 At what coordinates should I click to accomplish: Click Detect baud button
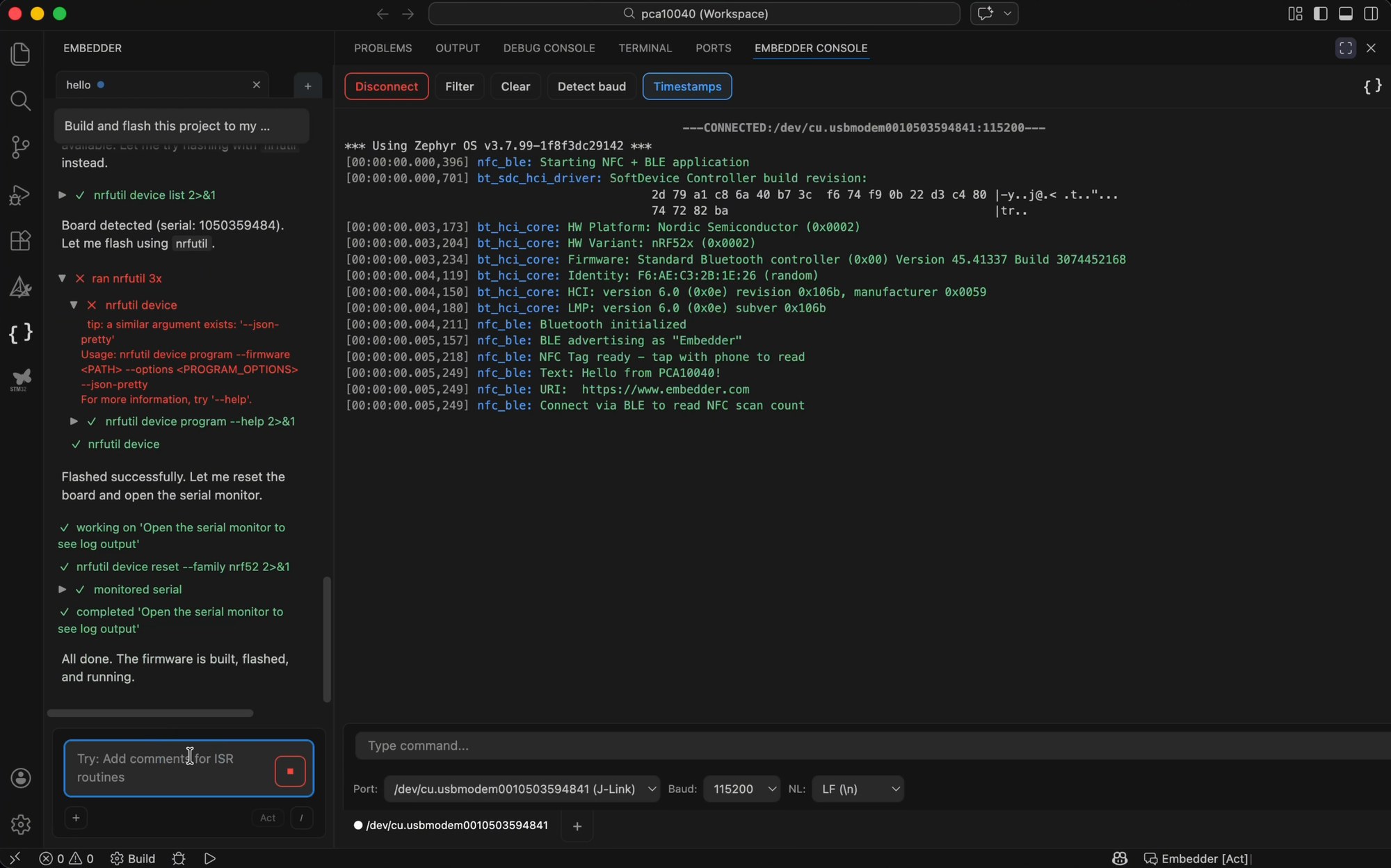(x=592, y=86)
